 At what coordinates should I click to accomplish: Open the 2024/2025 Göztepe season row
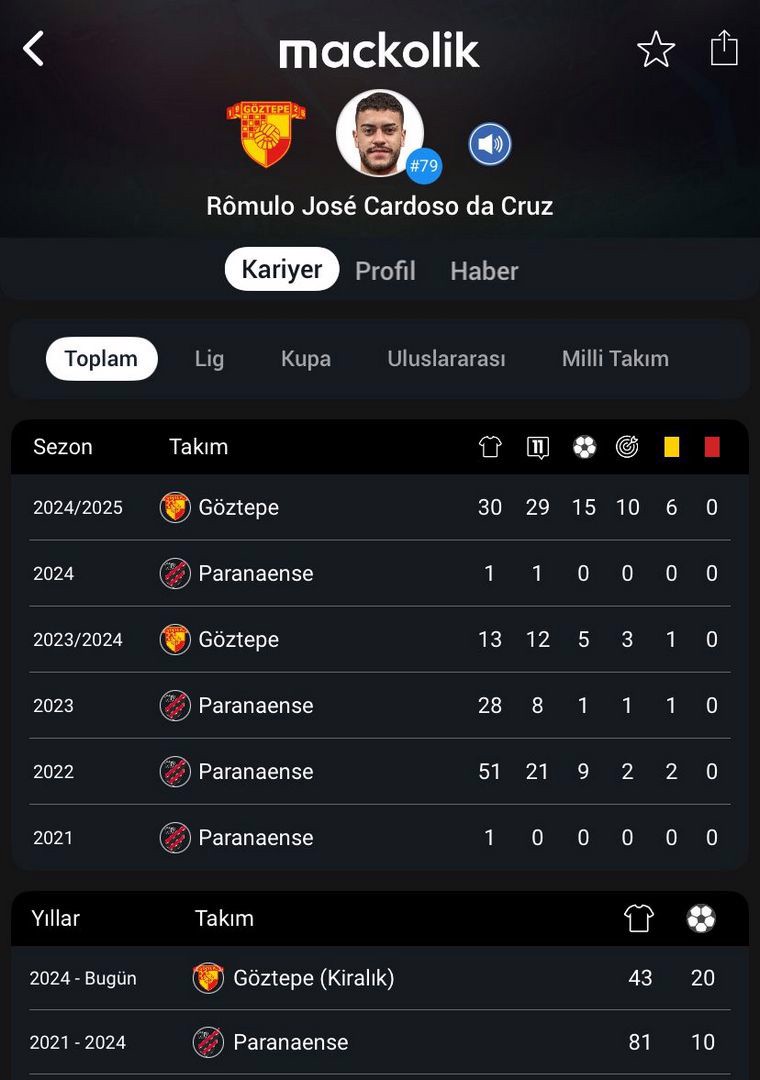point(380,508)
